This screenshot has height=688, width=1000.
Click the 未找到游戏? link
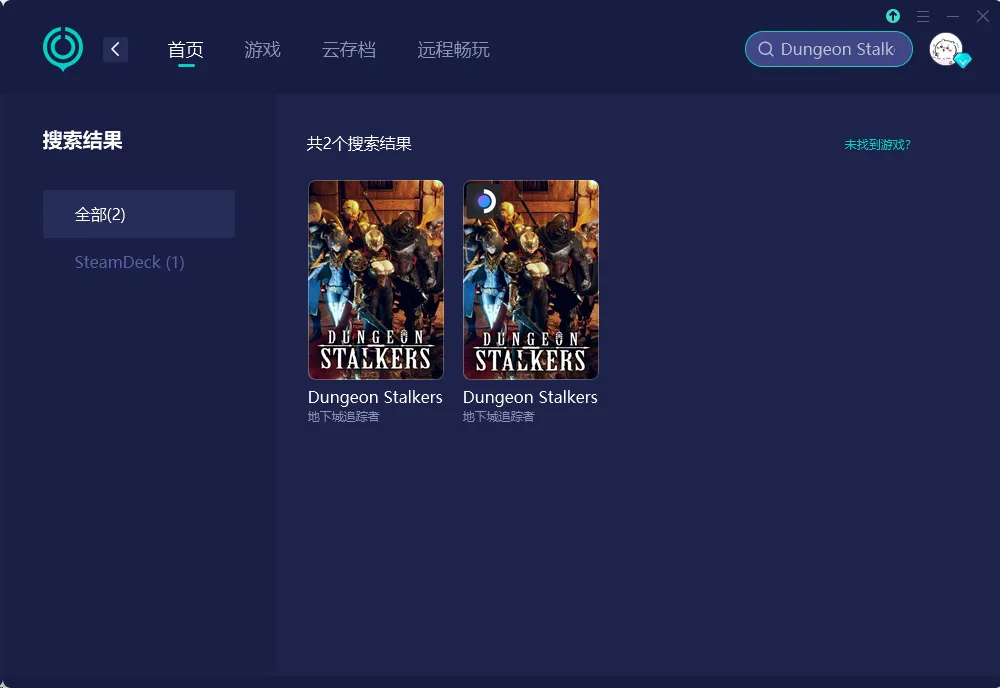click(x=878, y=145)
